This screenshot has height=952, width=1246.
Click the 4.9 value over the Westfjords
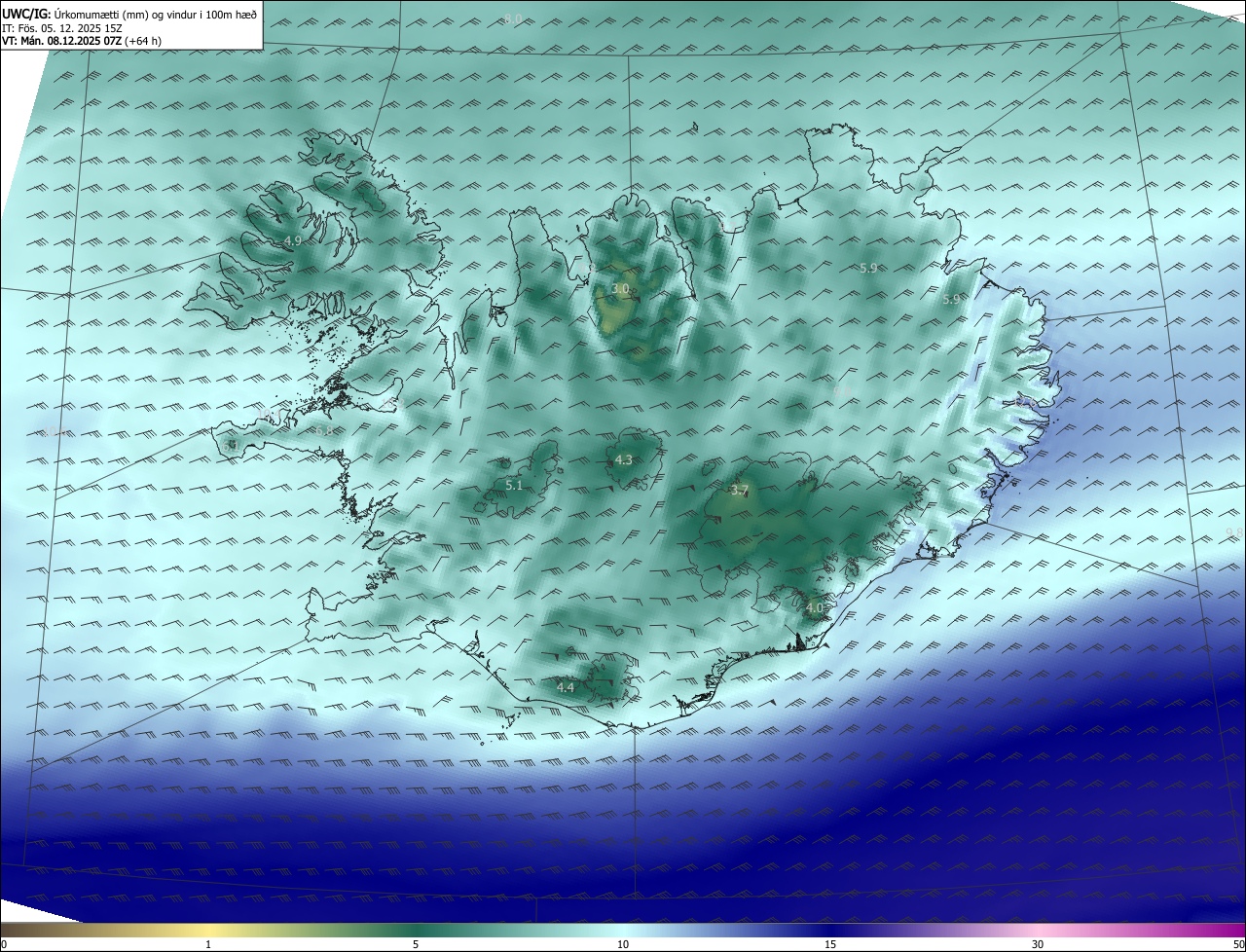(293, 240)
